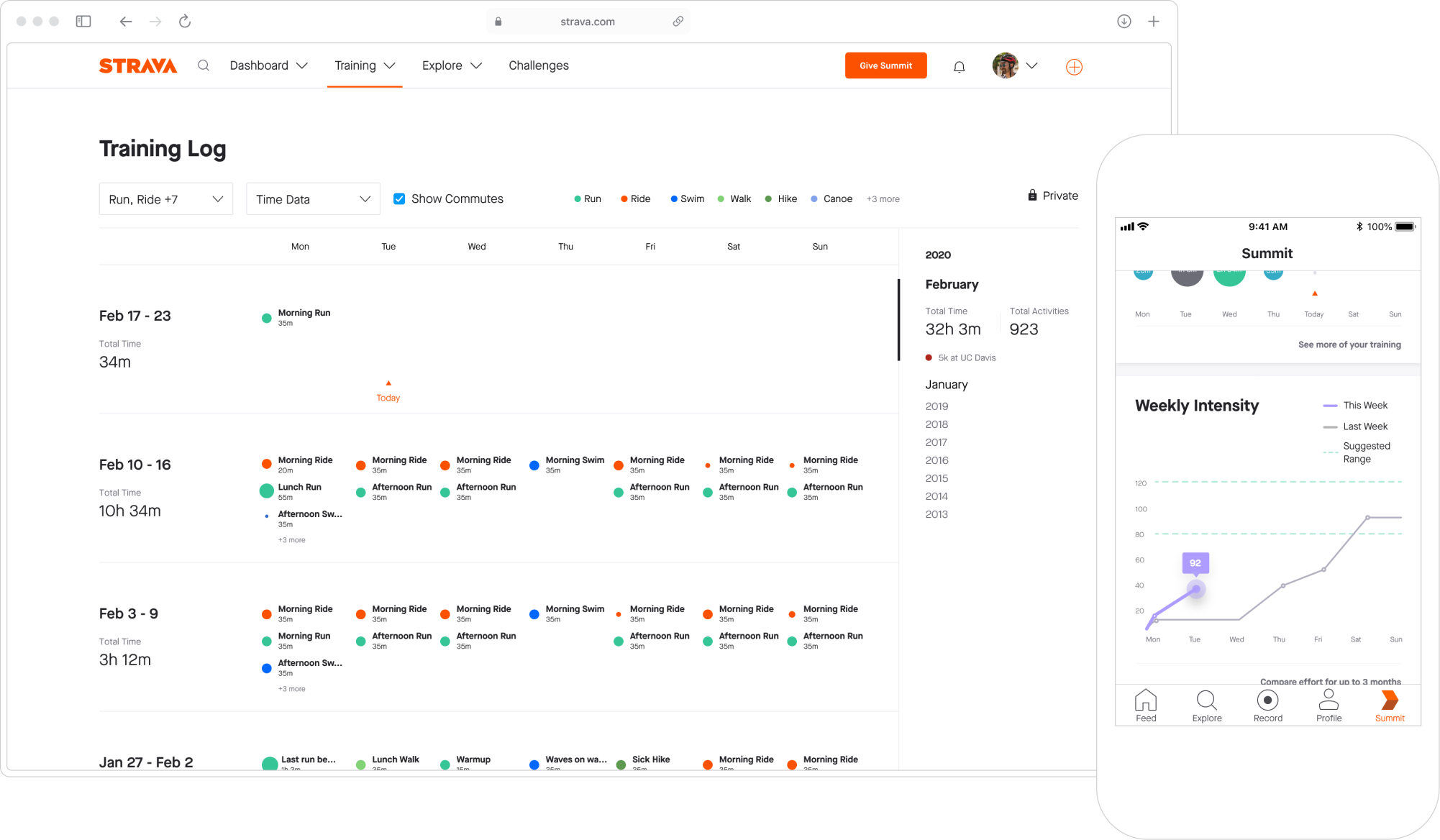1440x840 pixels.
Task: Select year 2016 in sidebar
Action: 937,460
